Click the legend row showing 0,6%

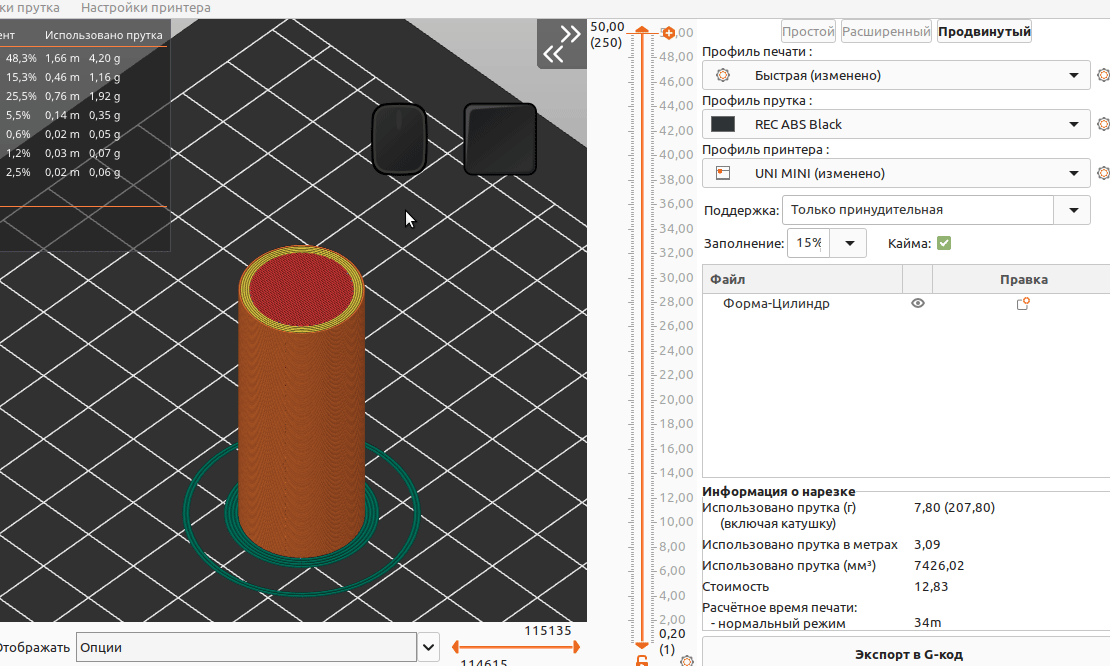tap(84, 134)
